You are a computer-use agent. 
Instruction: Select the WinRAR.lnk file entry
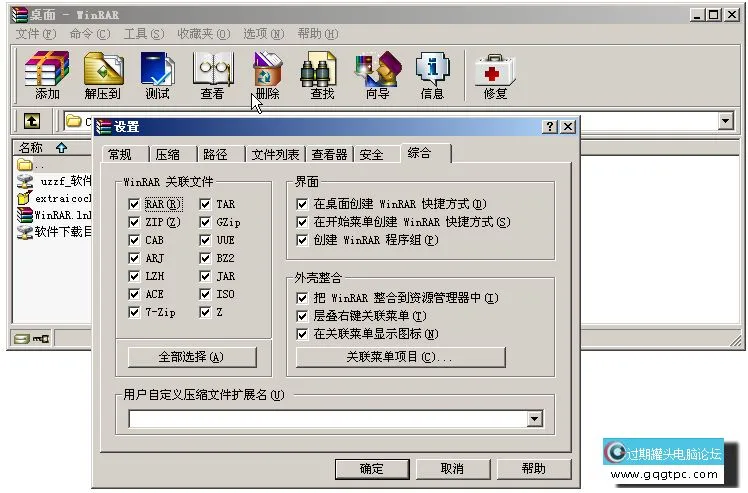(53, 215)
